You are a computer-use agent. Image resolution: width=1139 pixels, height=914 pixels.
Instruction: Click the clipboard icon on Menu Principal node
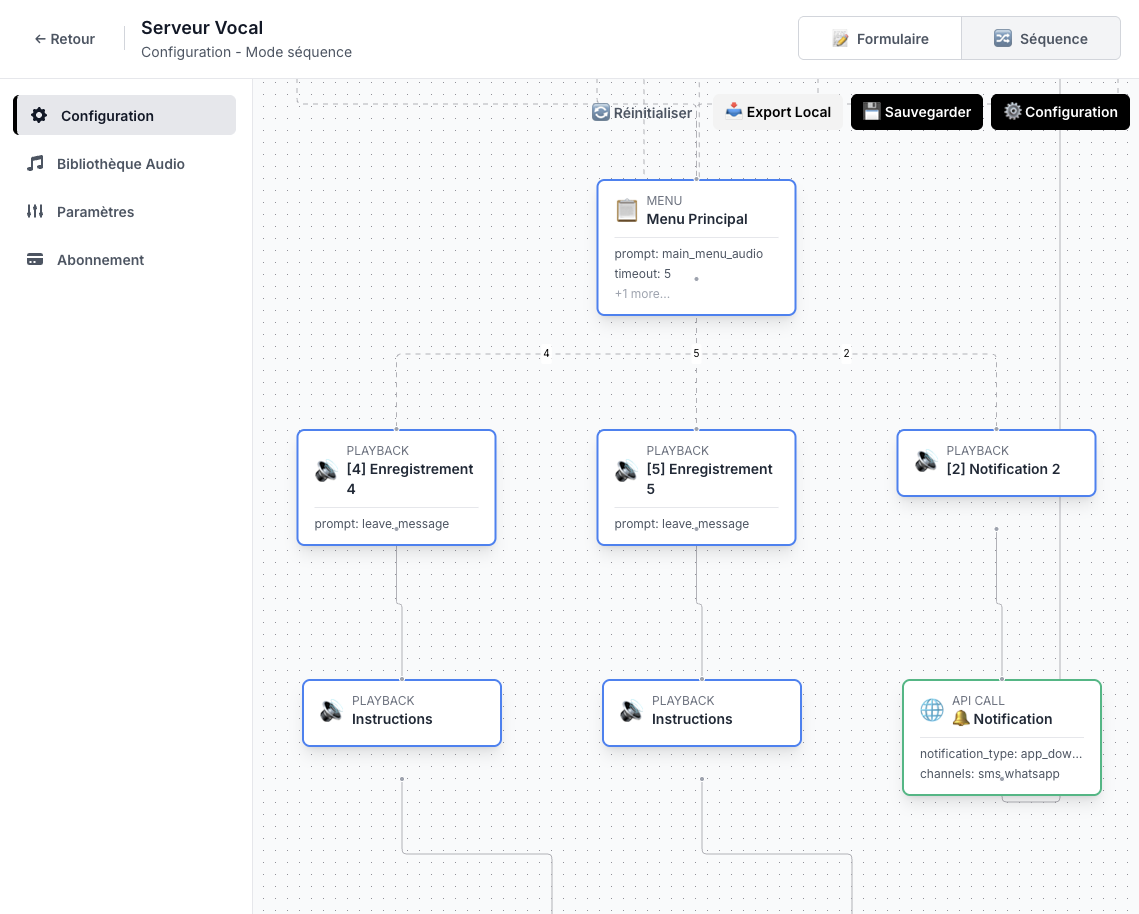627,211
